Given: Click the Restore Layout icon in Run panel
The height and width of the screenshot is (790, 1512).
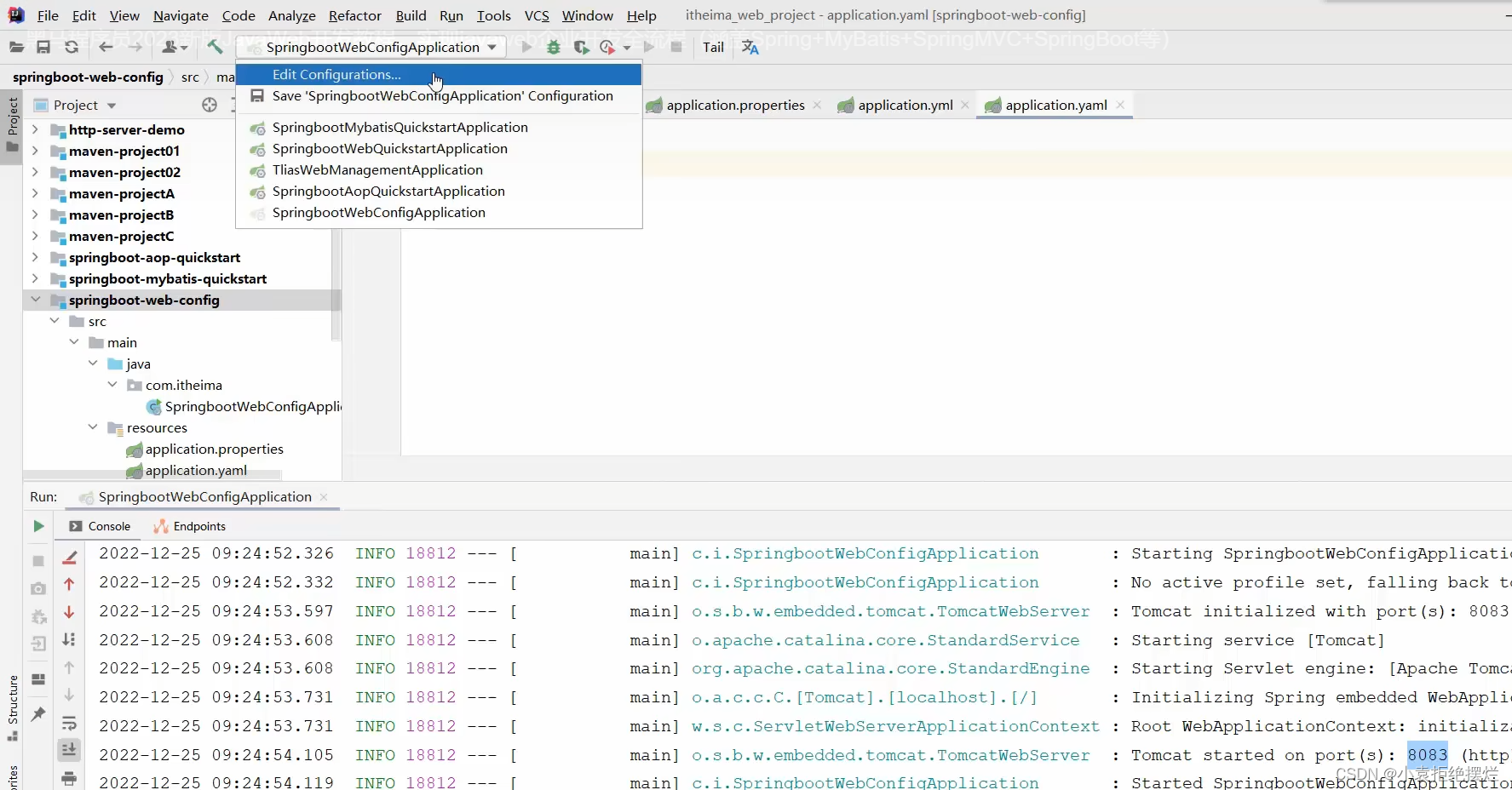Looking at the screenshot, I should click(x=38, y=679).
